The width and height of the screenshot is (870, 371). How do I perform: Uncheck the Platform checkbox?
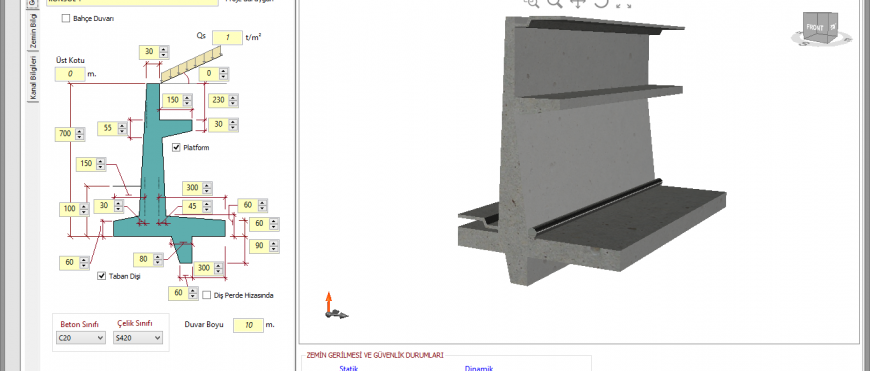click(176, 148)
